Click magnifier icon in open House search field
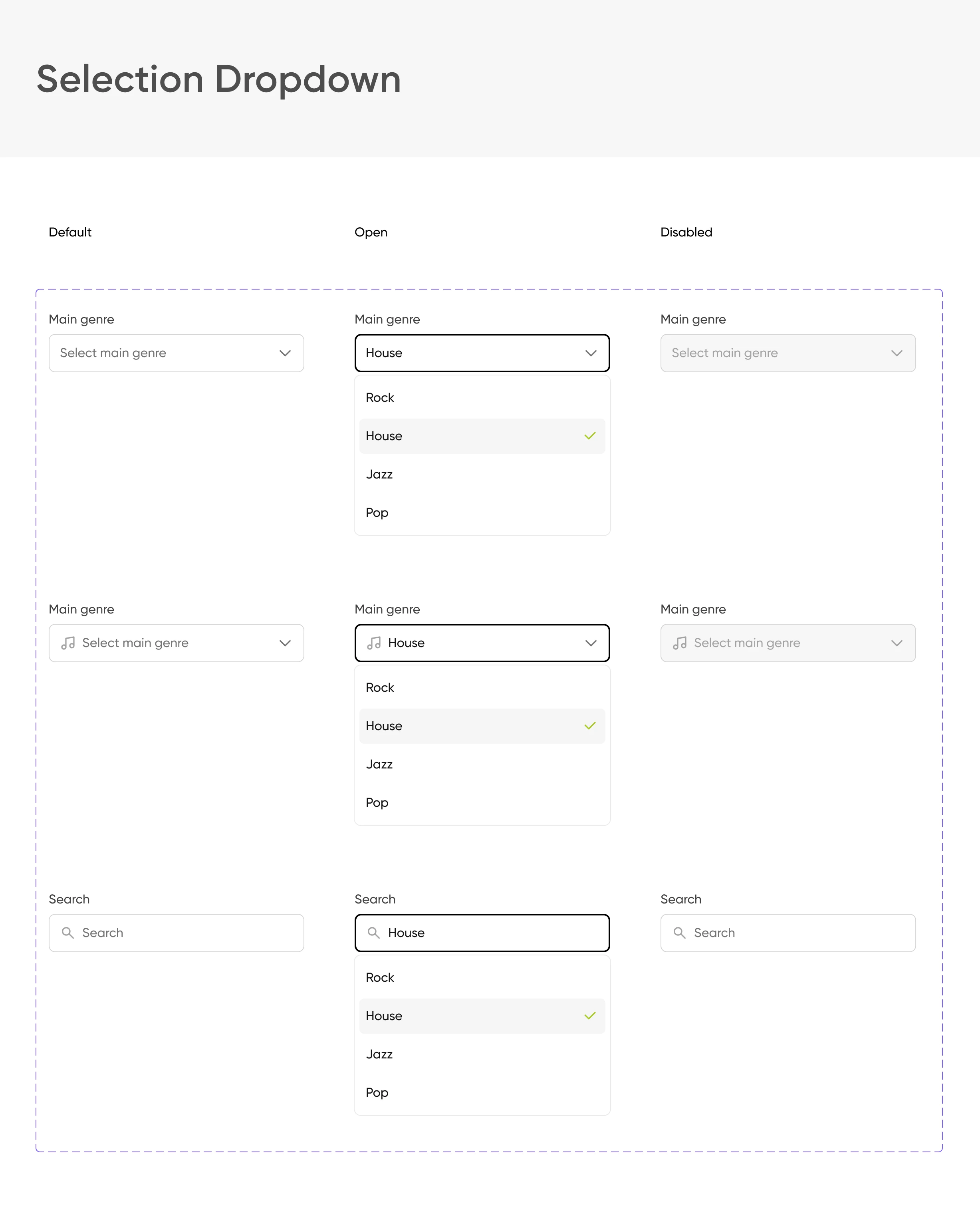980x1211 pixels. tap(374, 933)
